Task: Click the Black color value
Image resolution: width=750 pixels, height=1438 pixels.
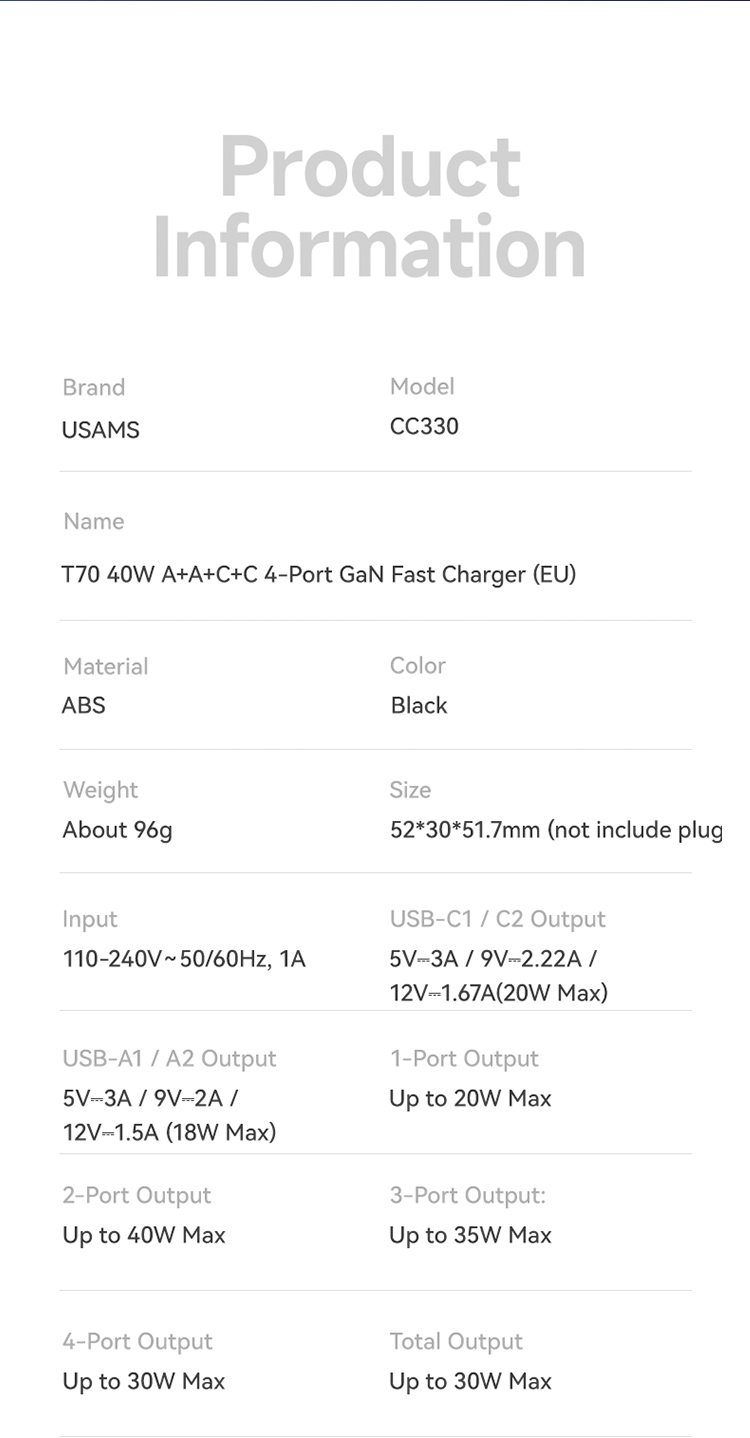Action: (419, 705)
